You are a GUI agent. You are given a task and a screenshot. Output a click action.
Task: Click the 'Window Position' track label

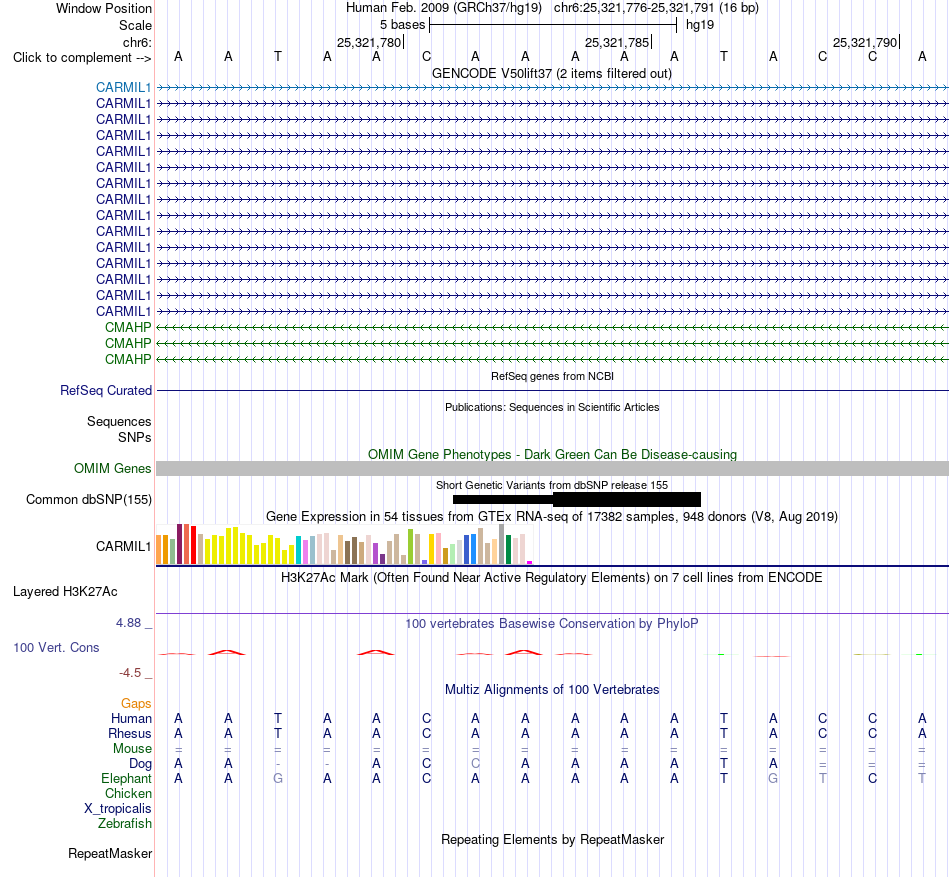coord(104,8)
